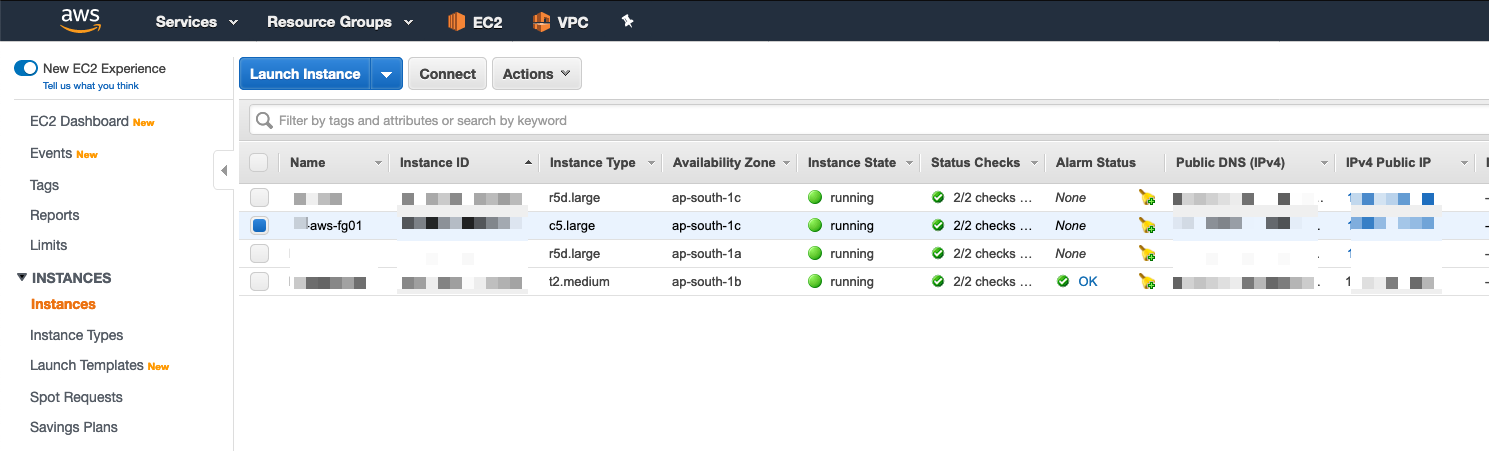Click the pin shortcuts icon in header
This screenshot has width=1489, height=451.
pyautogui.click(x=628, y=21)
